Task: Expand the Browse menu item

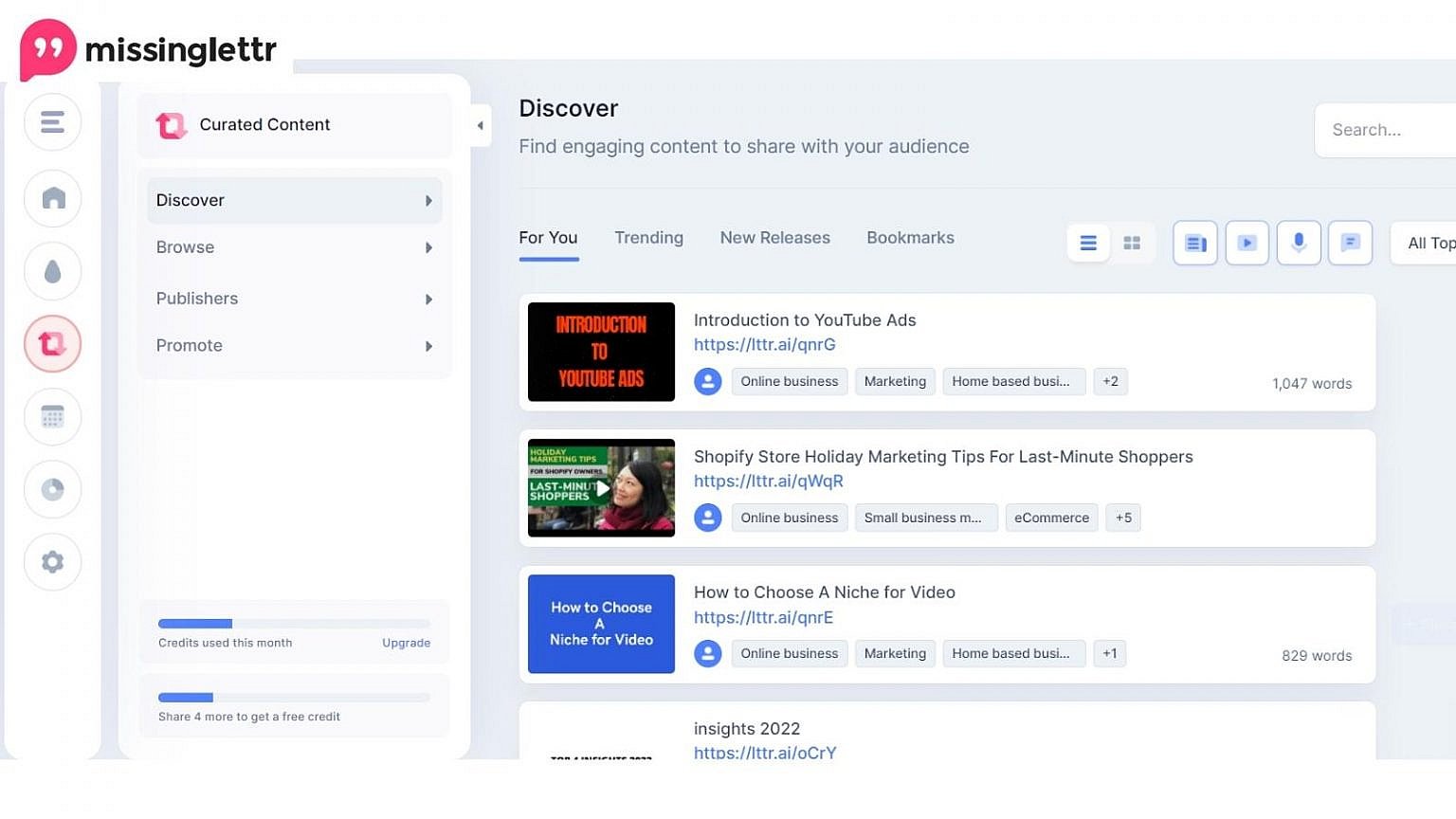Action: [x=294, y=247]
